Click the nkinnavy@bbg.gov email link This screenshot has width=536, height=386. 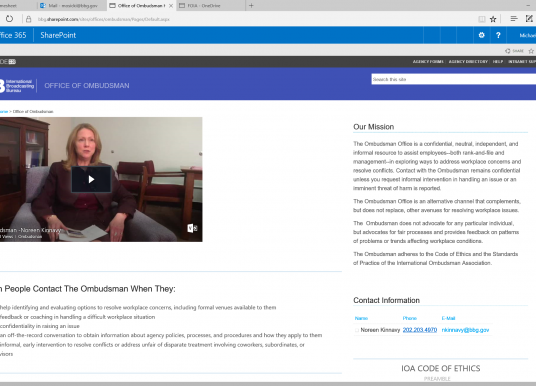click(x=465, y=330)
